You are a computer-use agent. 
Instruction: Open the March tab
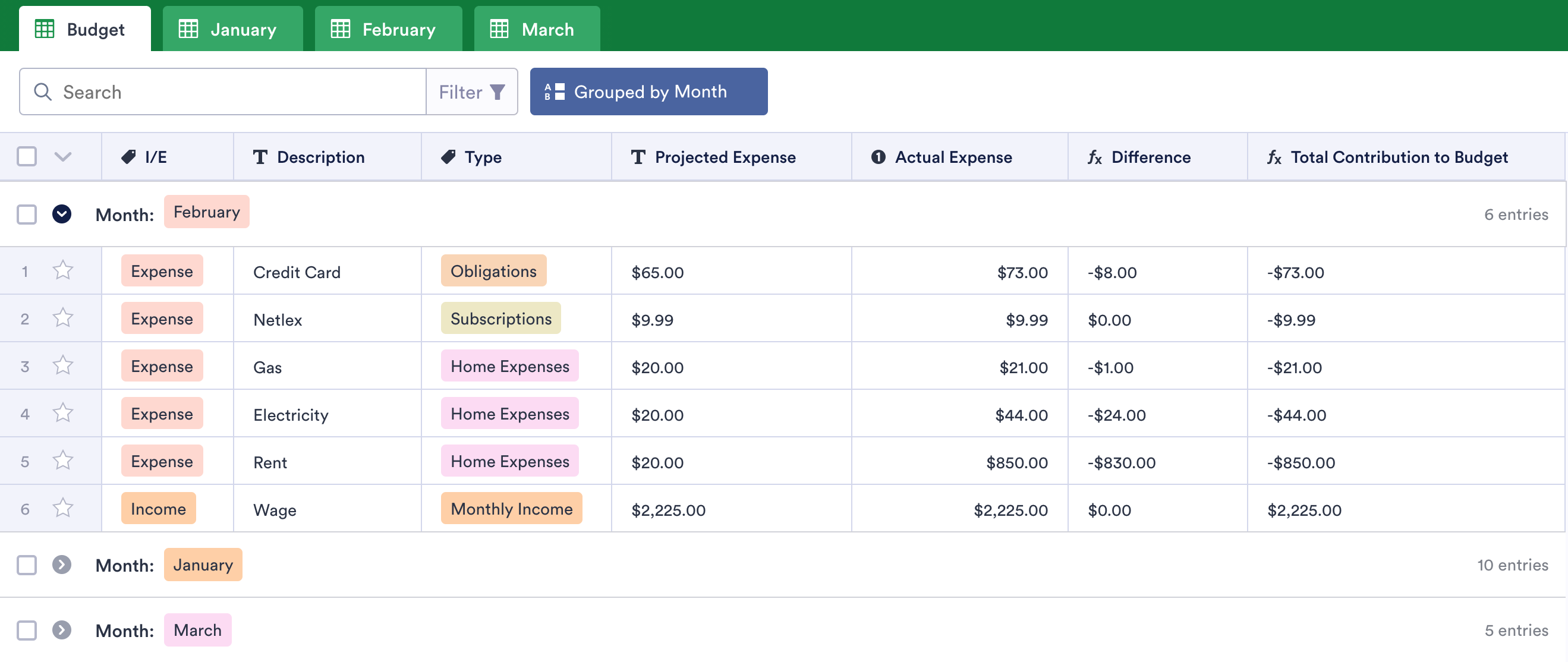pyautogui.click(x=536, y=29)
